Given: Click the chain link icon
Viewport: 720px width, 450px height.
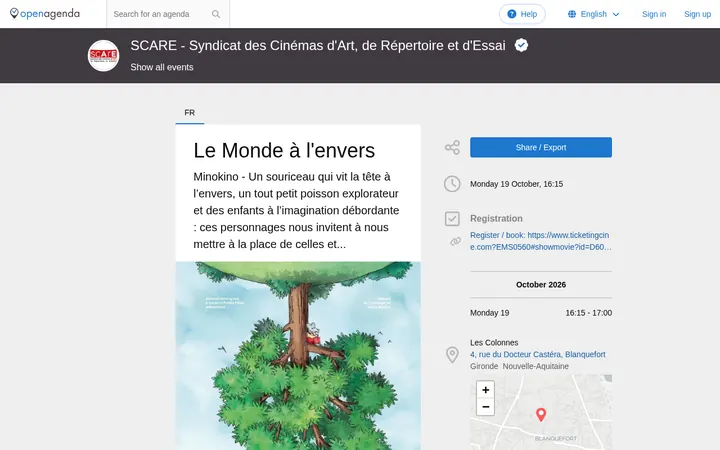Looking at the screenshot, I should 456,241.
